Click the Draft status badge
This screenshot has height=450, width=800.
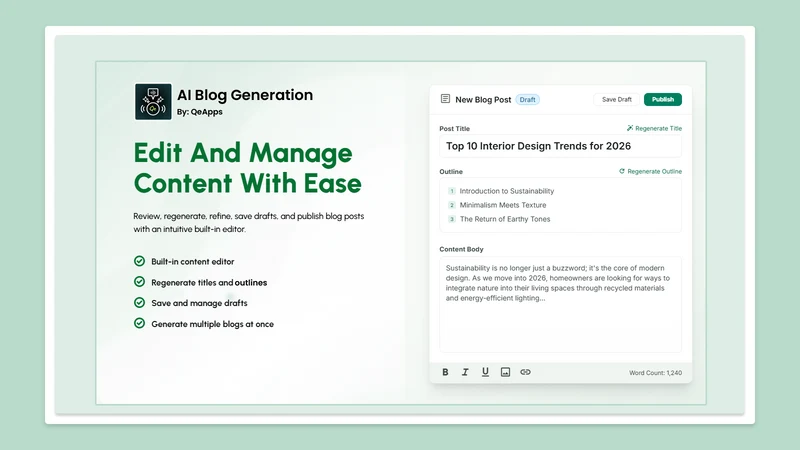528,99
